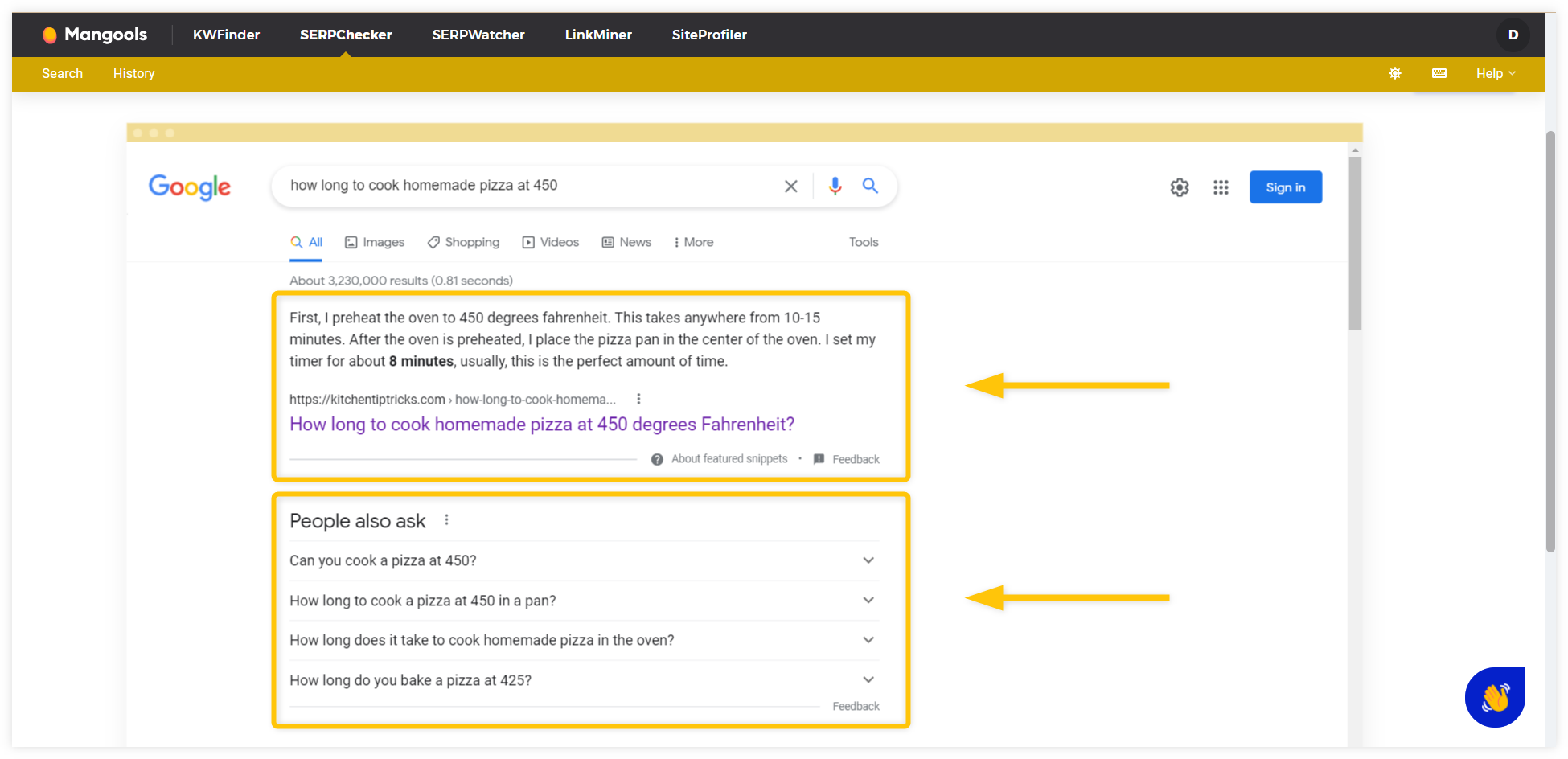Open keyboard shortcuts icon next to Help
Image resolution: width=1568 pixels, height=759 pixels.
pos(1439,73)
